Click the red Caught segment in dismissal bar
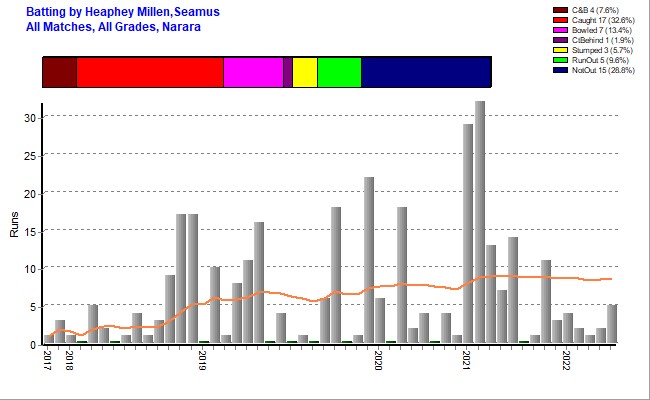 click(x=149, y=73)
